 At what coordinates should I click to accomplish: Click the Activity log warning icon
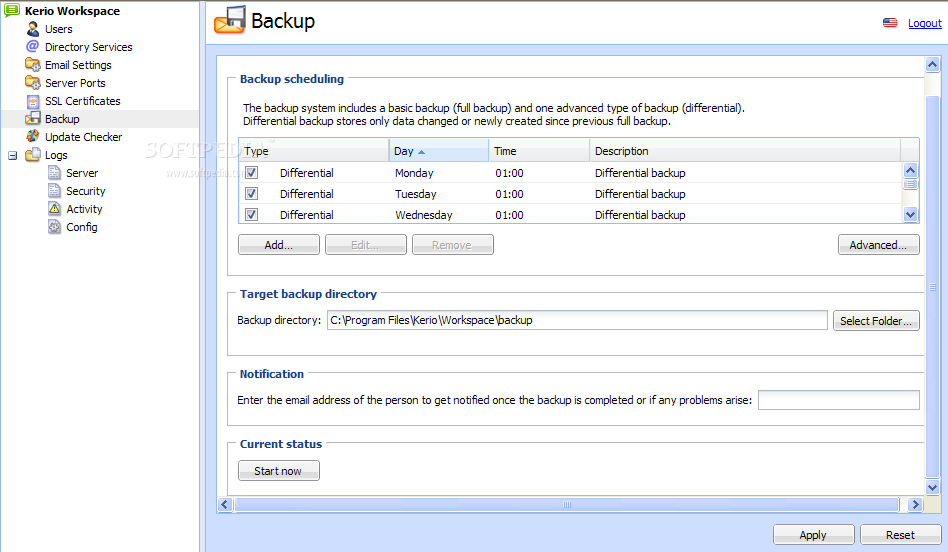coord(55,209)
